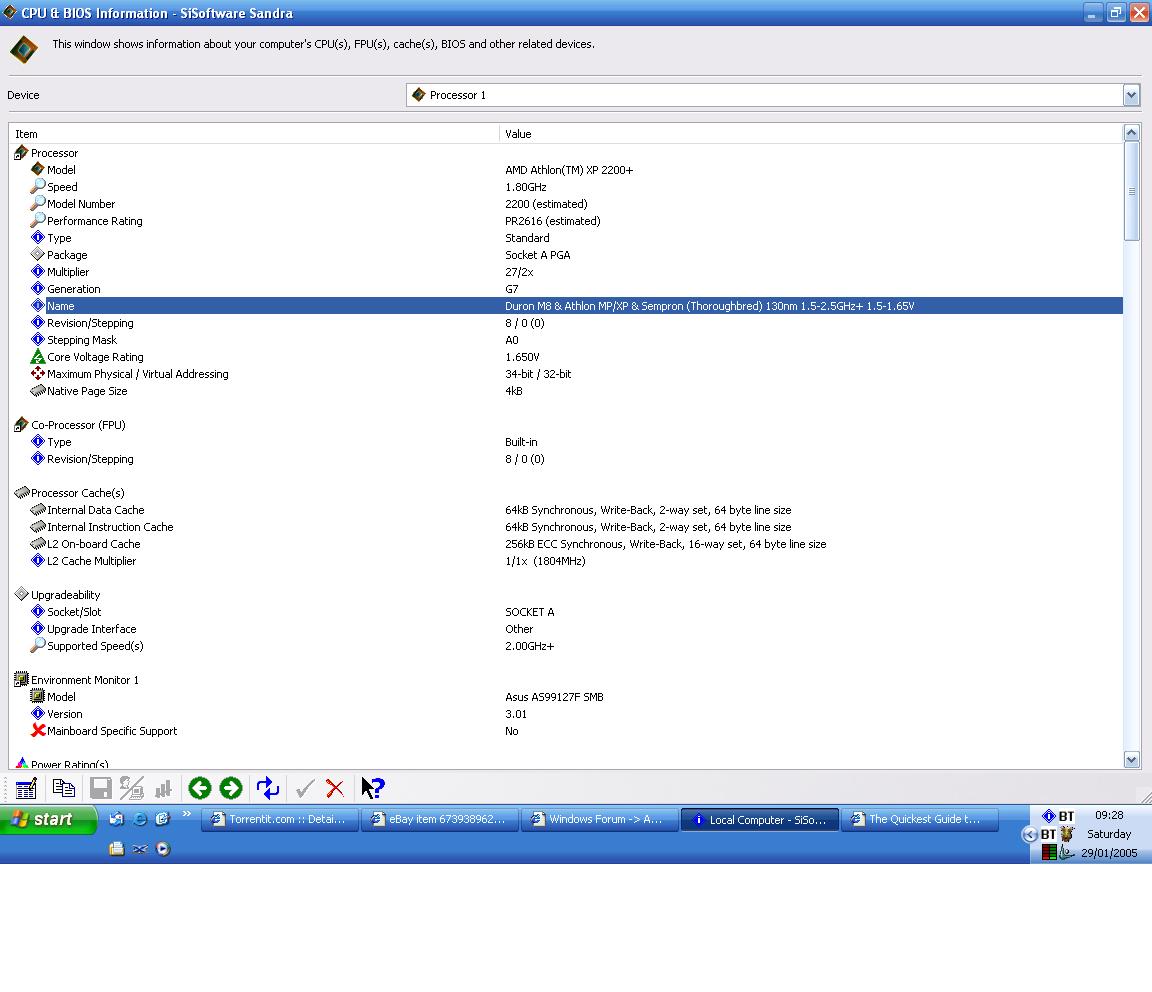Click the list scroll down arrow
The image size is (1152, 992).
click(x=1131, y=760)
